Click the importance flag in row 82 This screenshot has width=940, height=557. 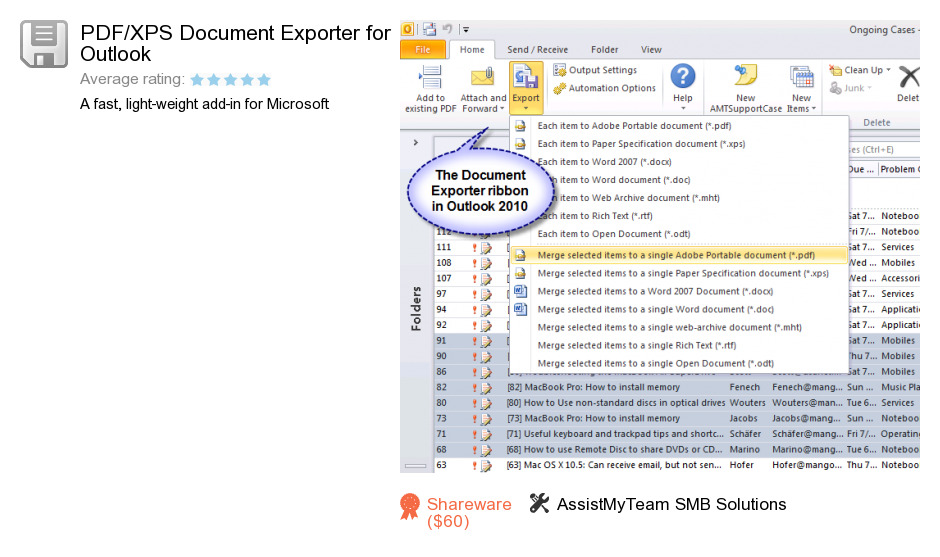pos(474,388)
